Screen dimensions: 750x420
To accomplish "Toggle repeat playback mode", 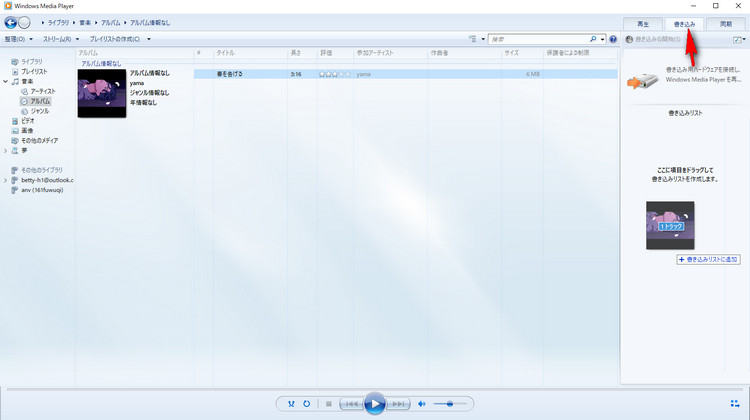I will [307, 404].
